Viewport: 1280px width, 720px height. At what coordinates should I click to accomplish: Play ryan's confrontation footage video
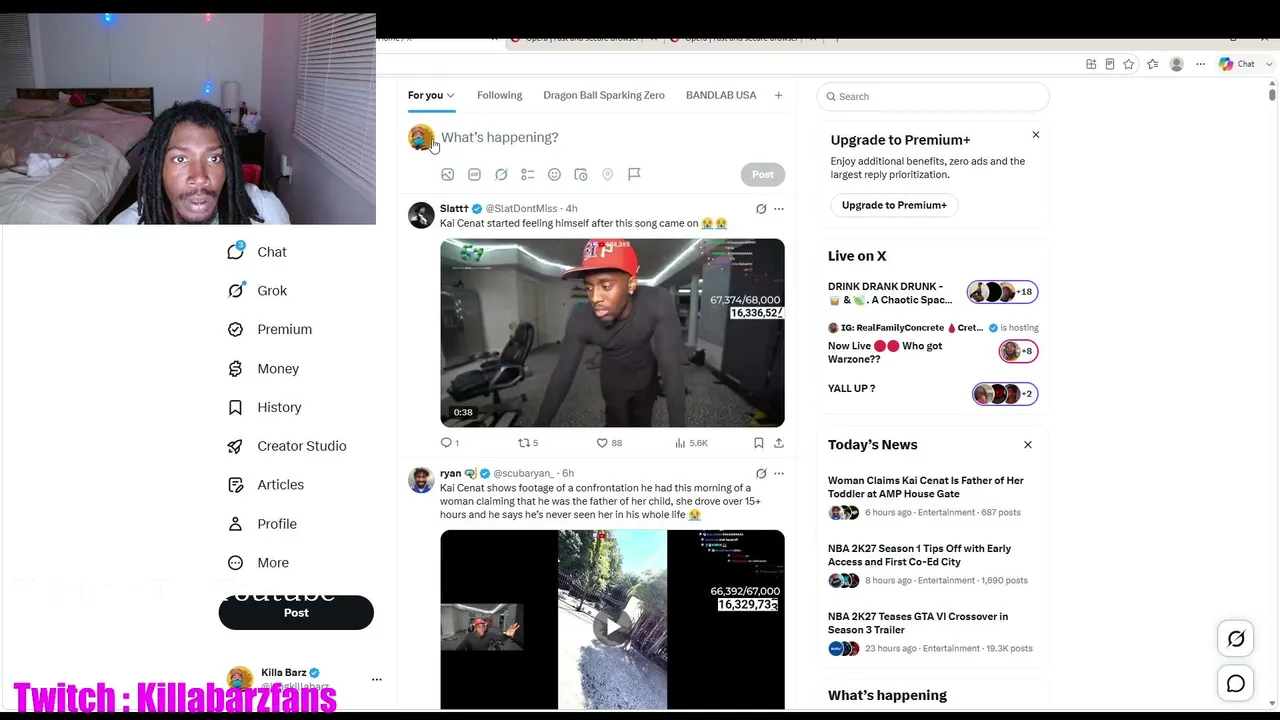click(x=612, y=627)
